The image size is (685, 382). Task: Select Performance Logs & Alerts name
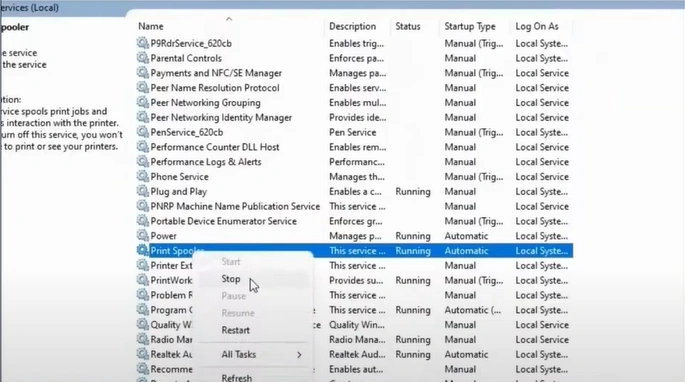tap(206, 162)
